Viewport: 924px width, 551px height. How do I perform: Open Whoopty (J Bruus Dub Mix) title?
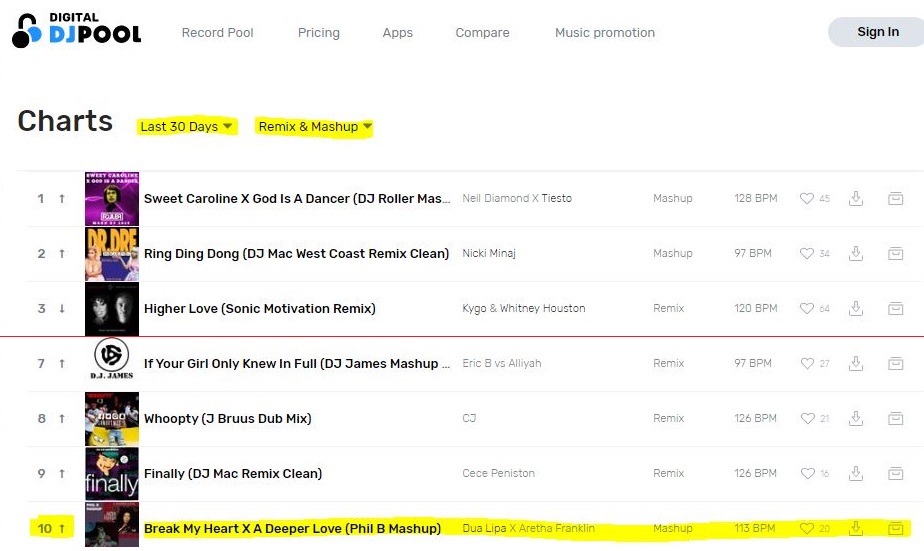click(x=227, y=418)
